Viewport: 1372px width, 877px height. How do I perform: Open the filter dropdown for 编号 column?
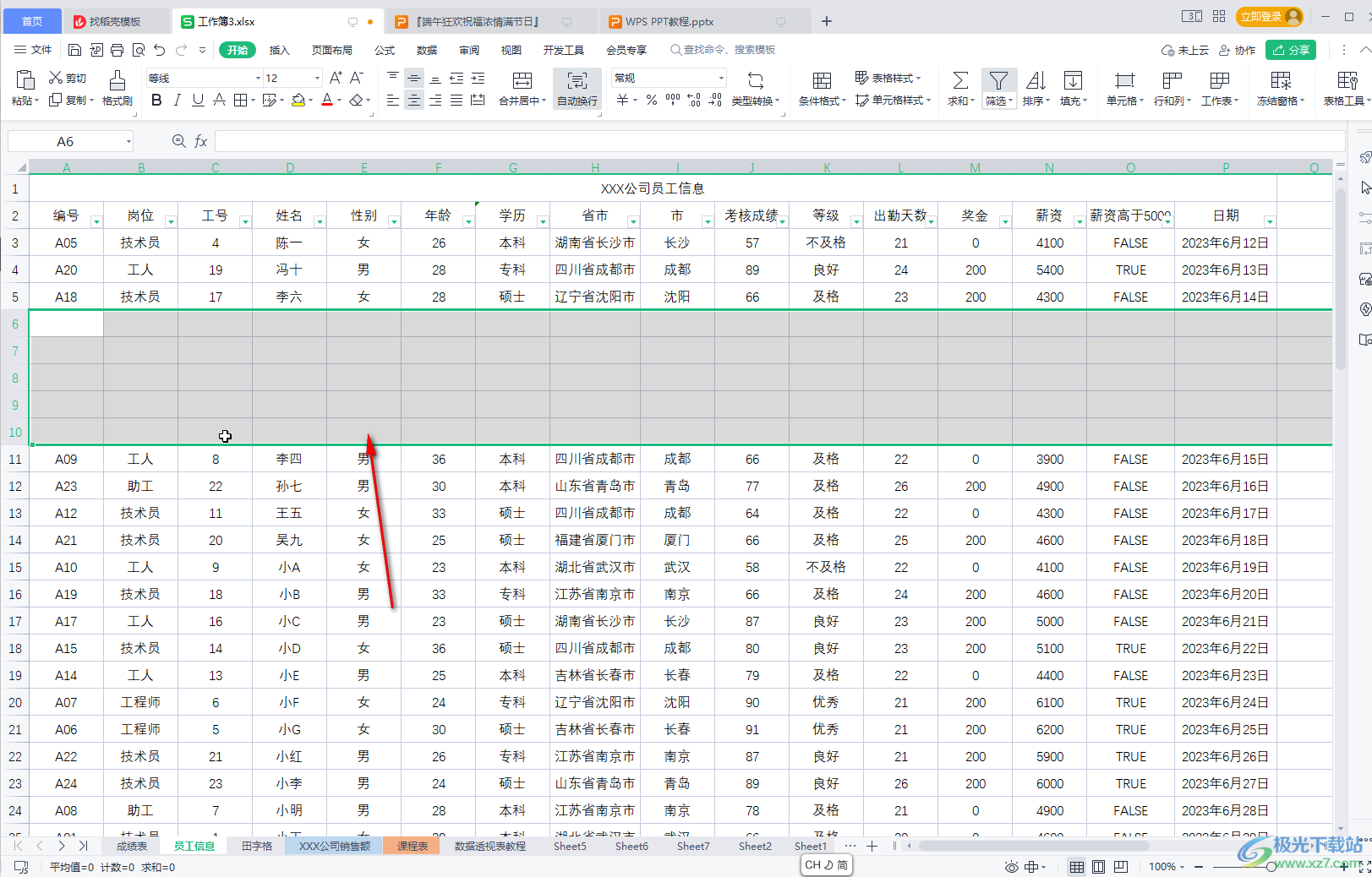click(96, 221)
